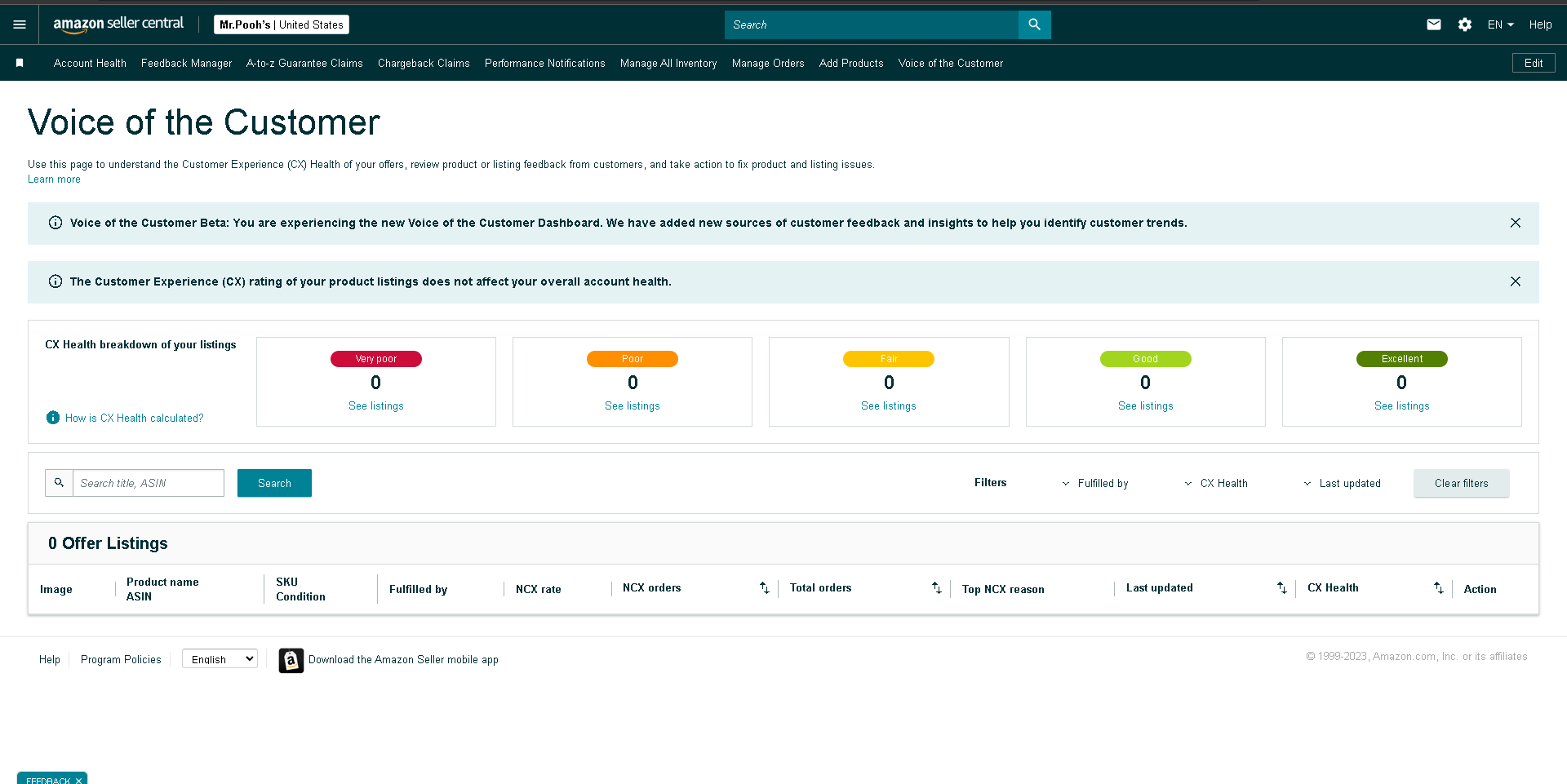Click Download the Amazon Seller mobile app
The width and height of the screenshot is (1567, 784).
pyautogui.click(x=403, y=659)
